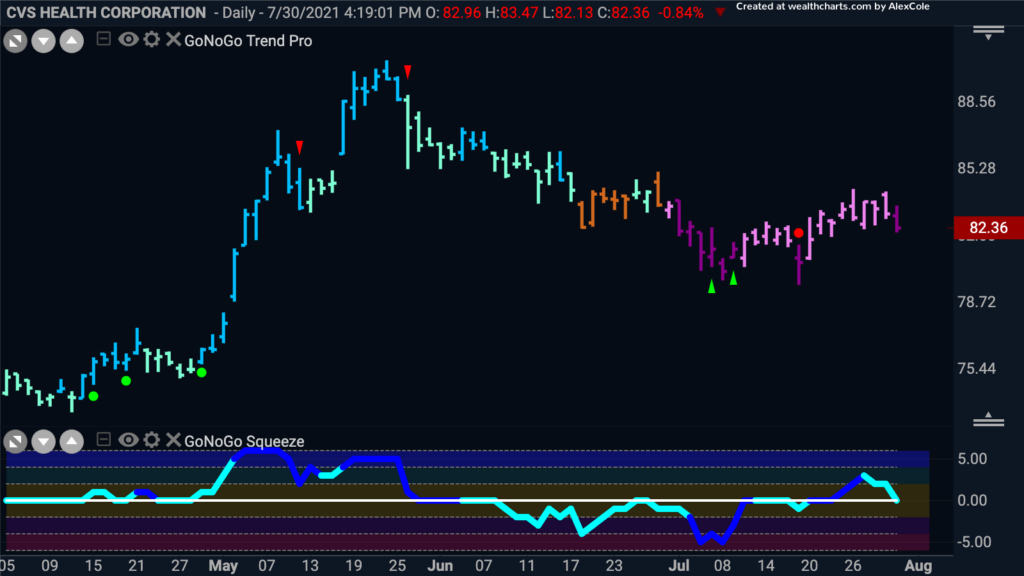Move Trend Pro pane up with arrow
The height and width of the screenshot is (576, 1024).
click(71, 42)
